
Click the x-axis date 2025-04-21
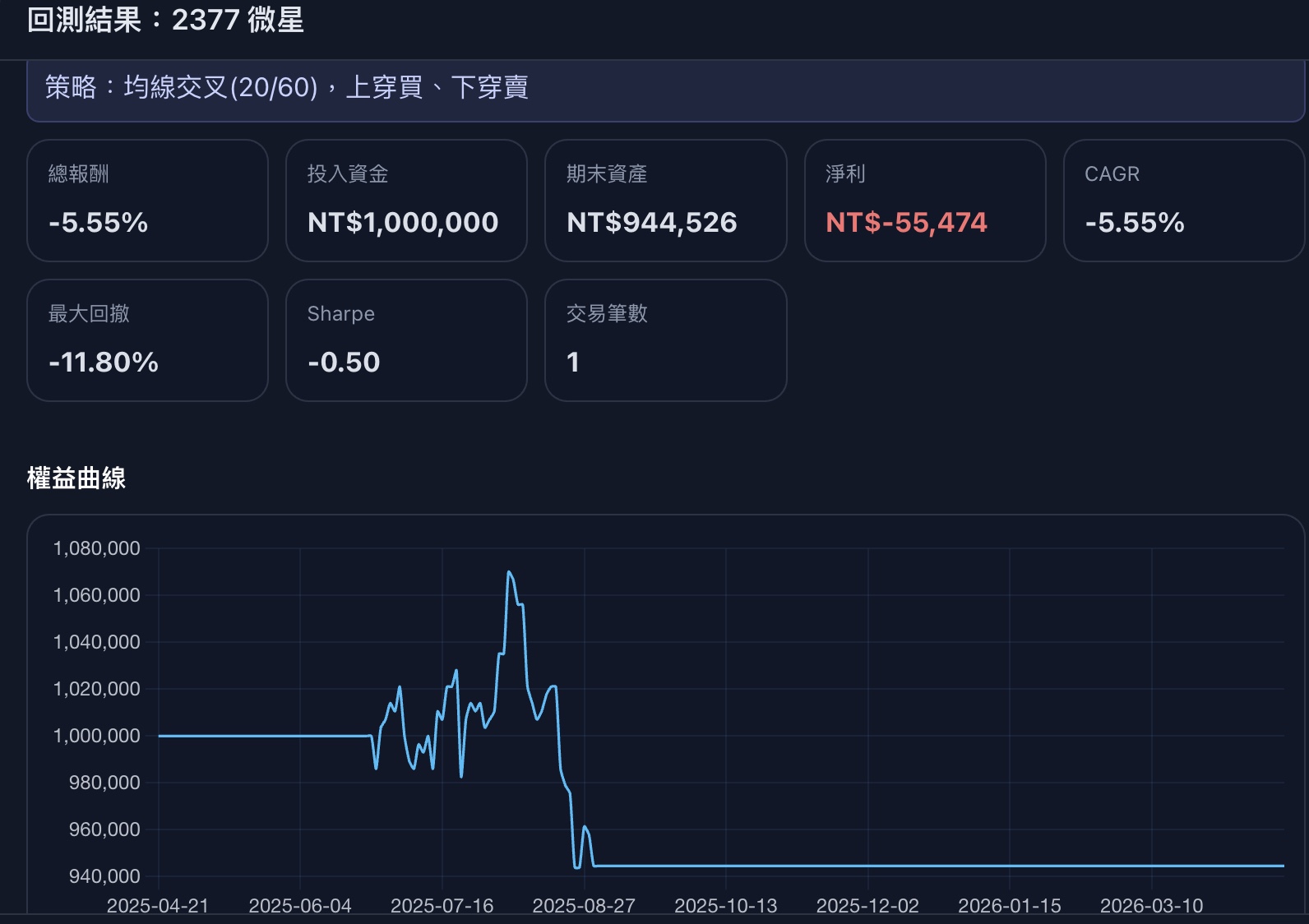(x=158, y=905)
